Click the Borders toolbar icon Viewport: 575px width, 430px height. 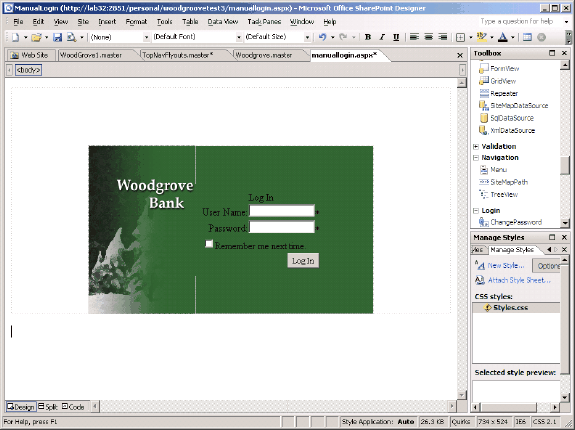pos(460,37)
